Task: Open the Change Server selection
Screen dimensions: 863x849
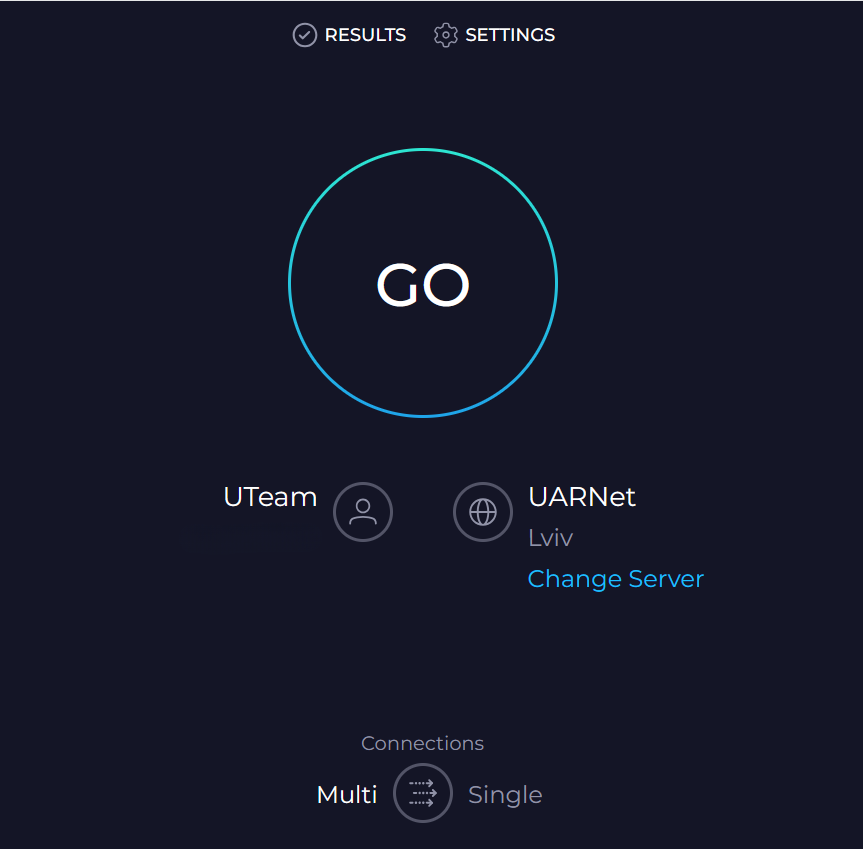Action: tap(615, 579)
